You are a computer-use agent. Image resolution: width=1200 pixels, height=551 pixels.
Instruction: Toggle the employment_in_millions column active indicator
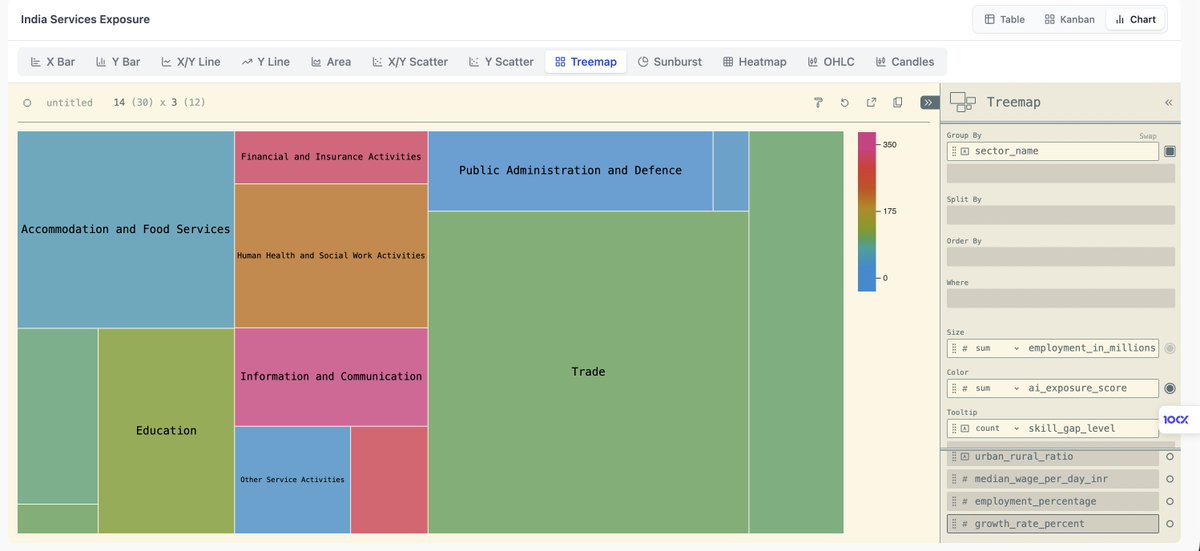click(x=1170, y=348)
